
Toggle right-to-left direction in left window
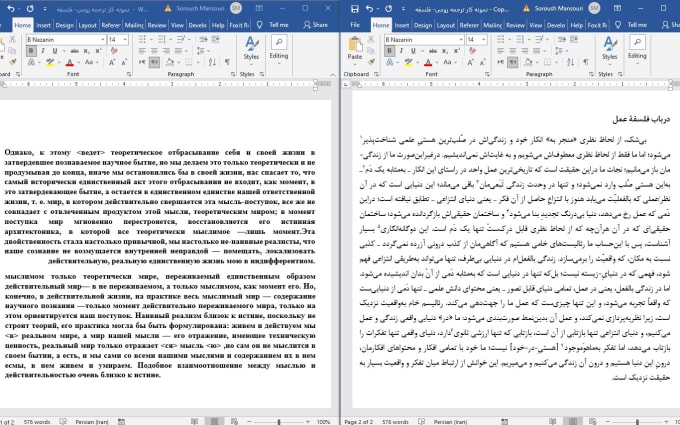(x=154, y=62)
